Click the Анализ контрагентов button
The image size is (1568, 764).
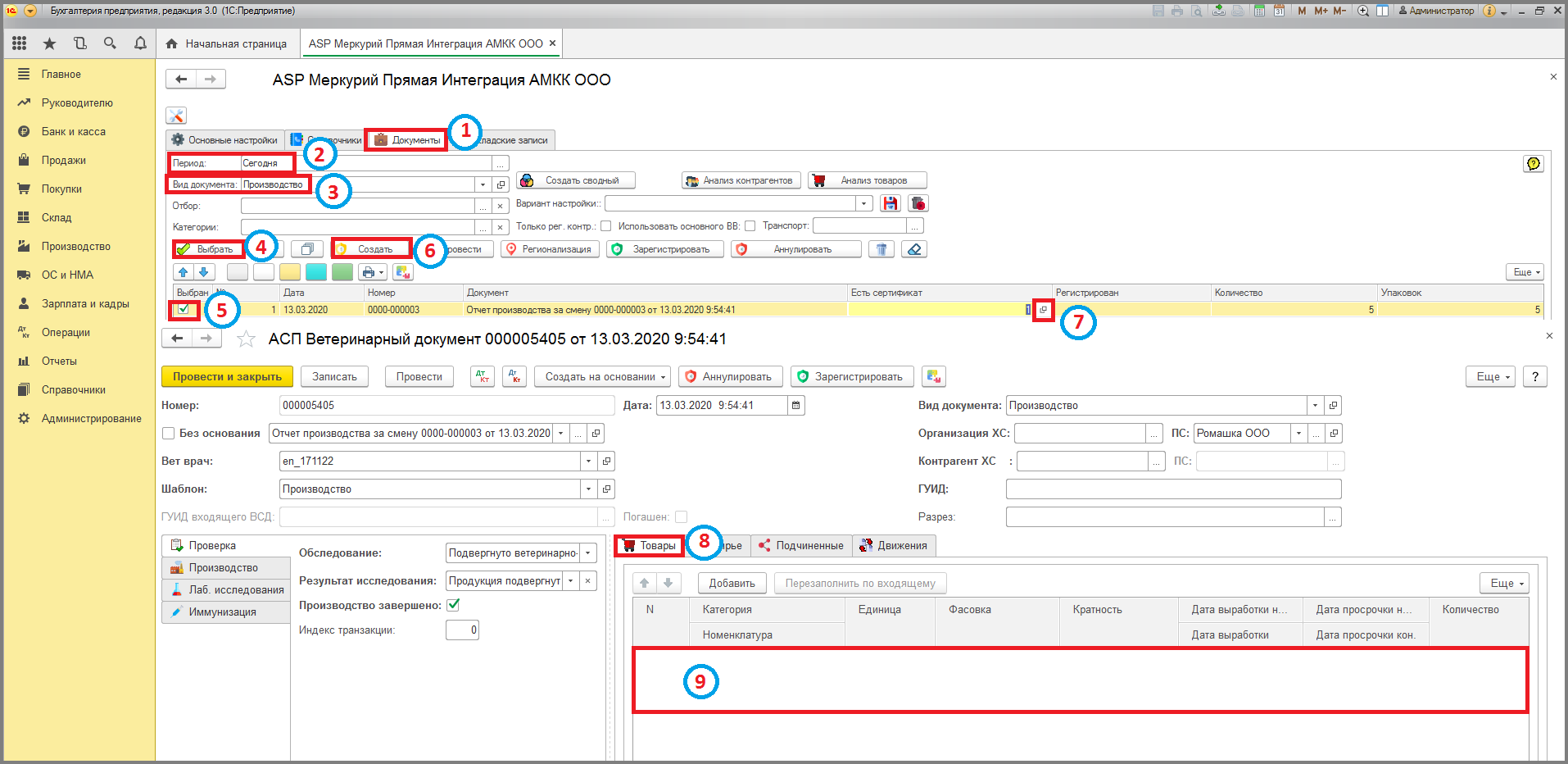tap(741, 180)
